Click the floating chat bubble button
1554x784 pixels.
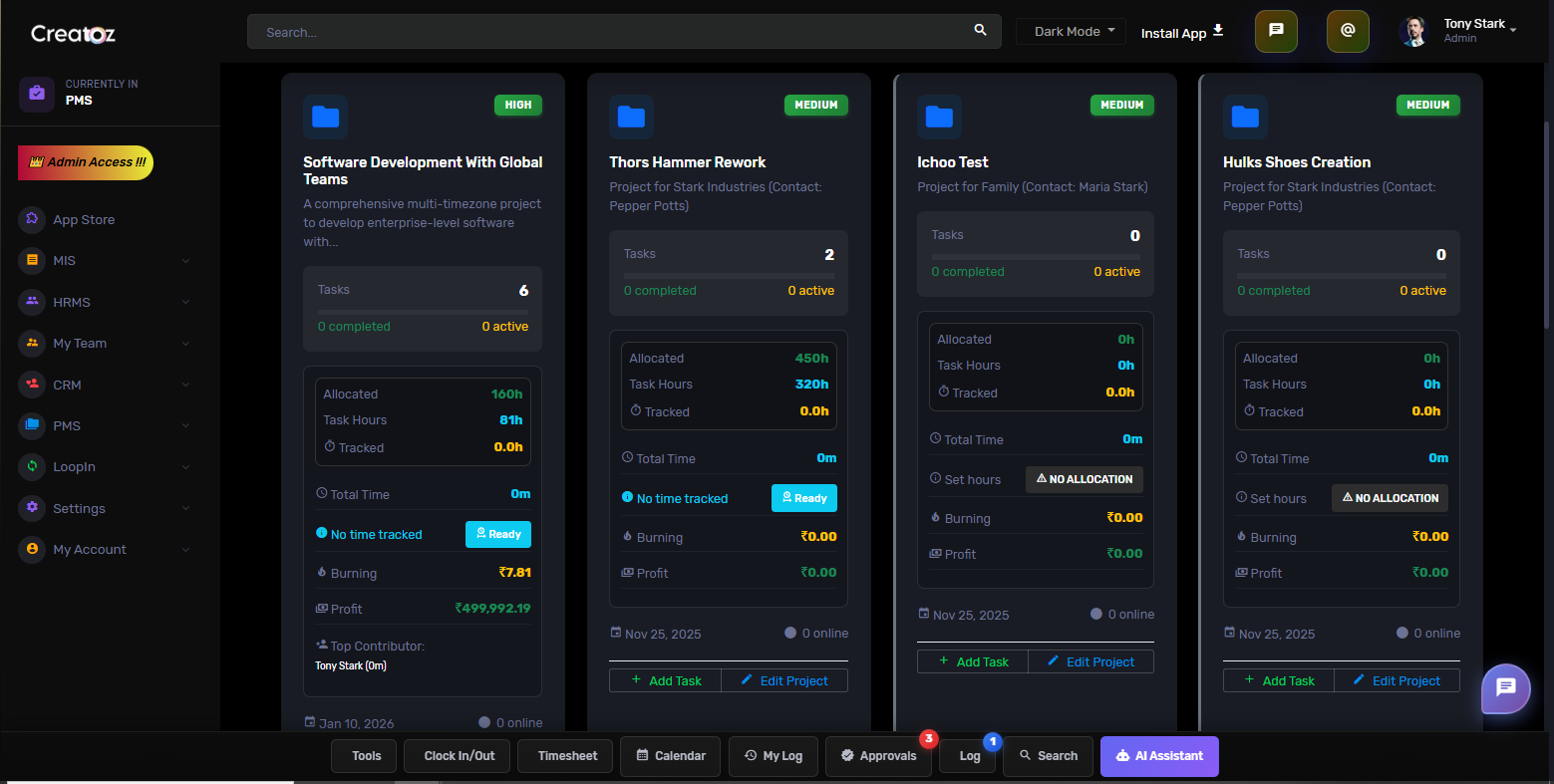pyautogui.click(x=1505, y=687)
